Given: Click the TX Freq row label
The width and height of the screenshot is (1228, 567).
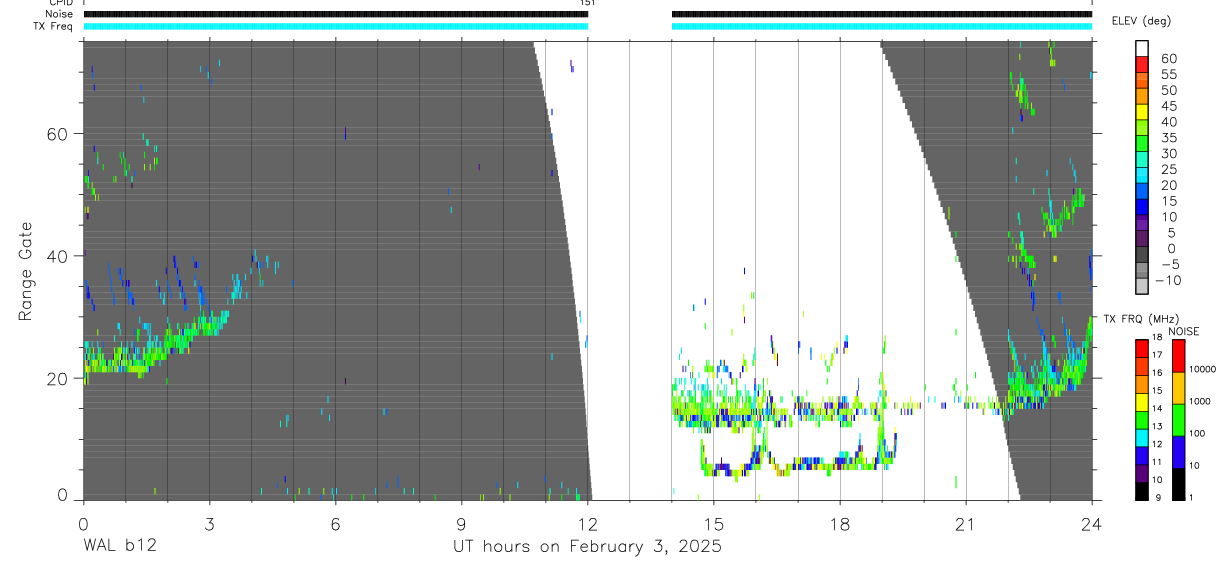Looking at the screenshot, I should (54, 26).
